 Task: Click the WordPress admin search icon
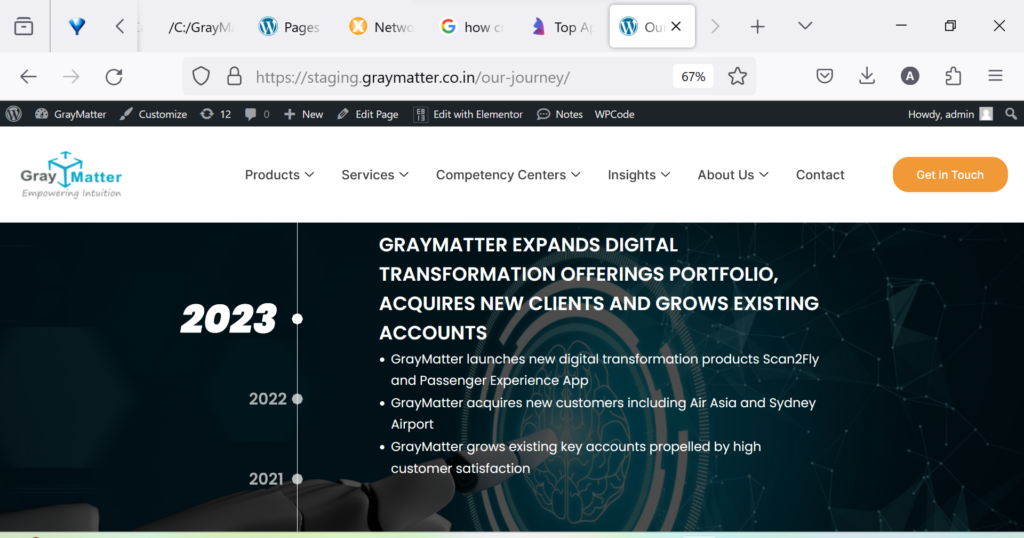[x=1011, y=114]
